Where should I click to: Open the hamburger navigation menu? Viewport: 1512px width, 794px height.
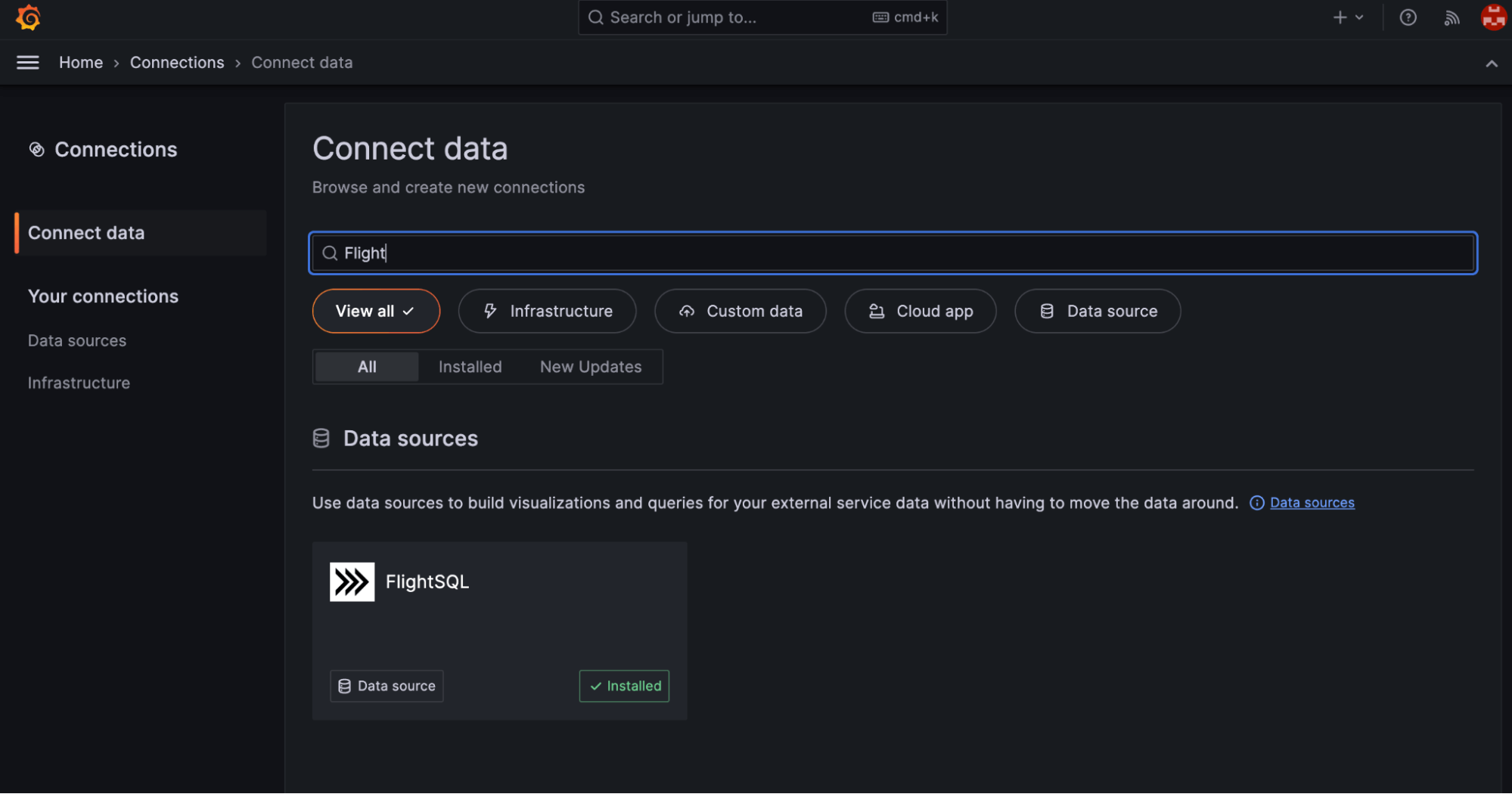coord(28,63)
